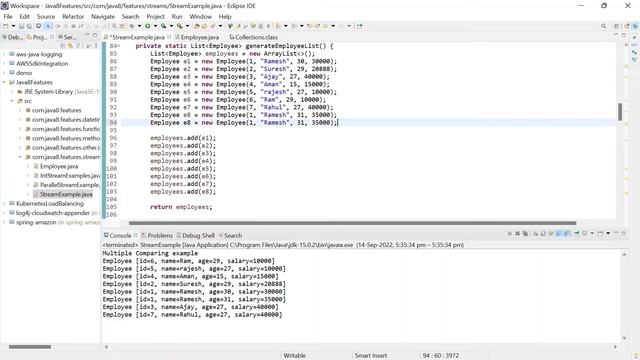The height and width of the screenshot is (360, 640).
Task: Click Link with Editor icon in explorer
Action: pos(70,46)
